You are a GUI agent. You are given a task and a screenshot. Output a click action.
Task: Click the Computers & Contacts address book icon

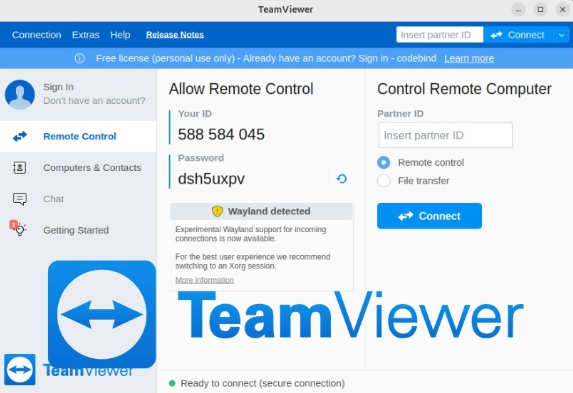19,168
